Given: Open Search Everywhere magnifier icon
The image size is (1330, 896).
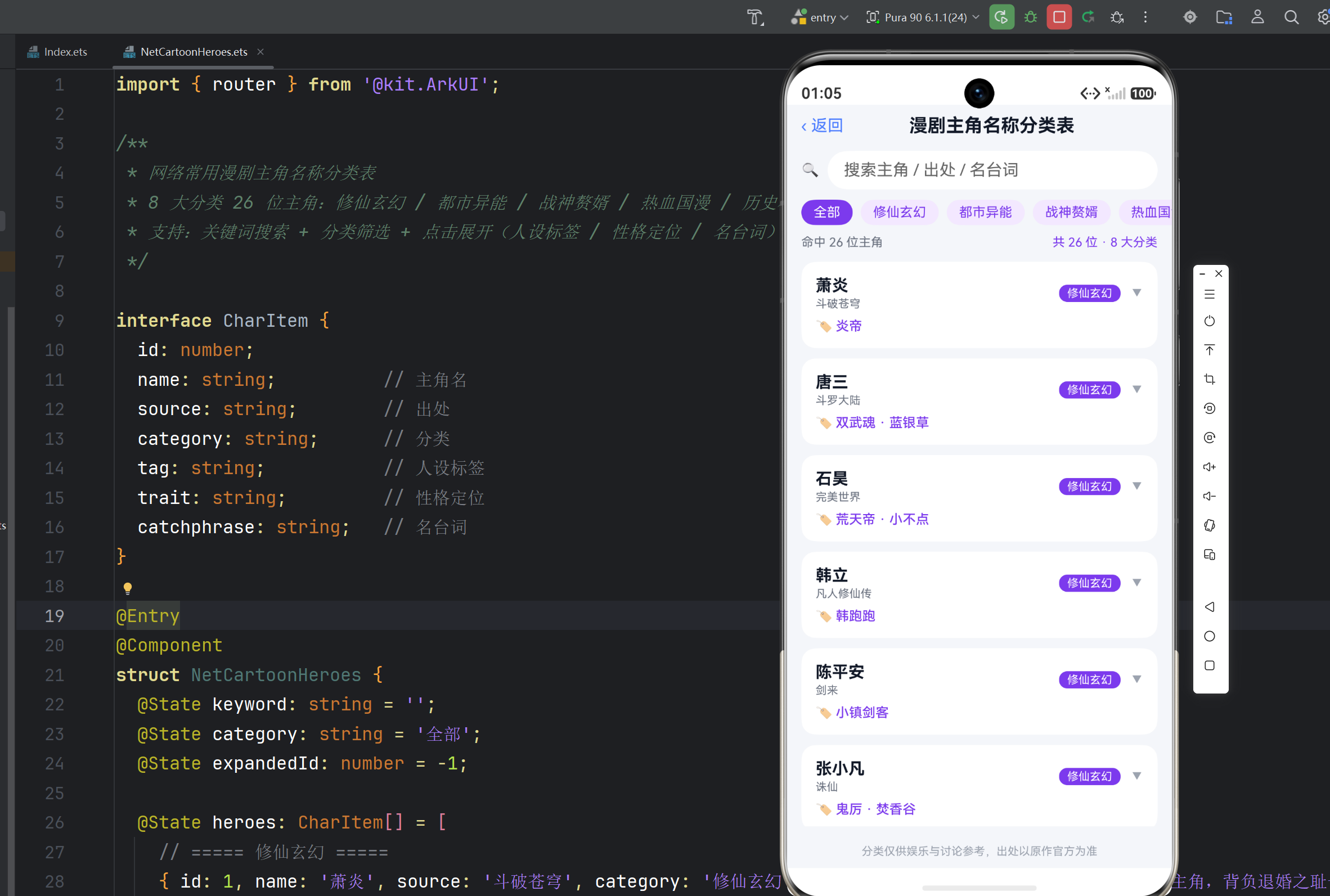Looking at the screenshot, I should coord(1291,17).
